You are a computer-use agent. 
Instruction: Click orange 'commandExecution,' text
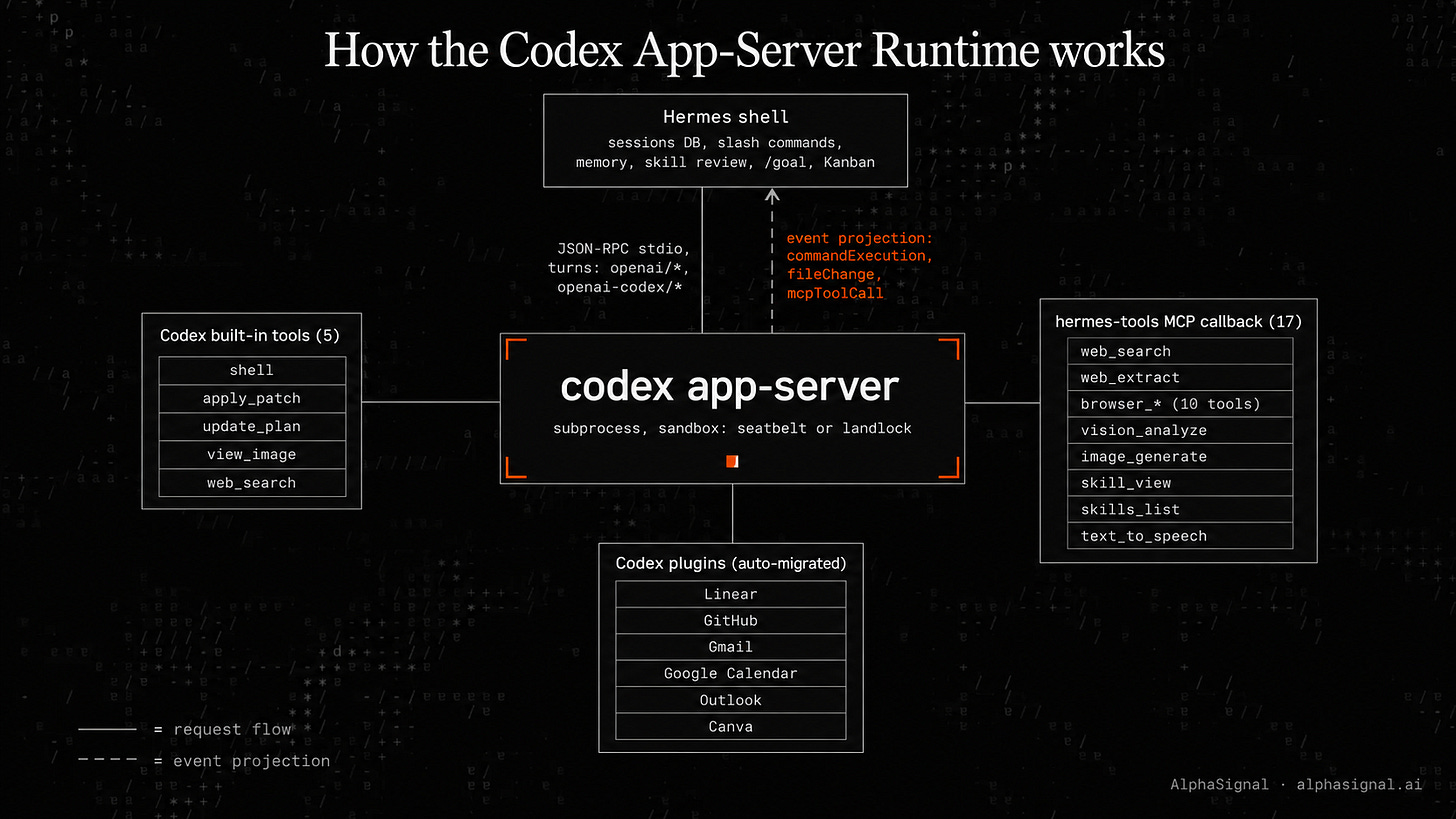pos(859,257)
